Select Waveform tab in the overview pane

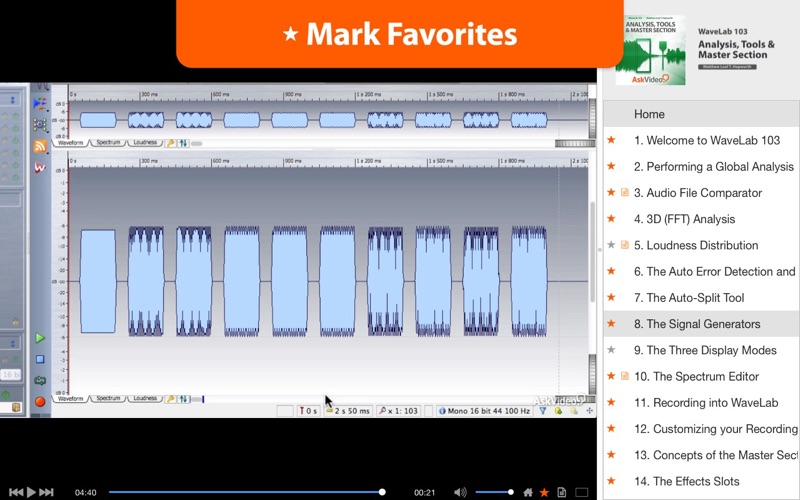tap(70, 143)
